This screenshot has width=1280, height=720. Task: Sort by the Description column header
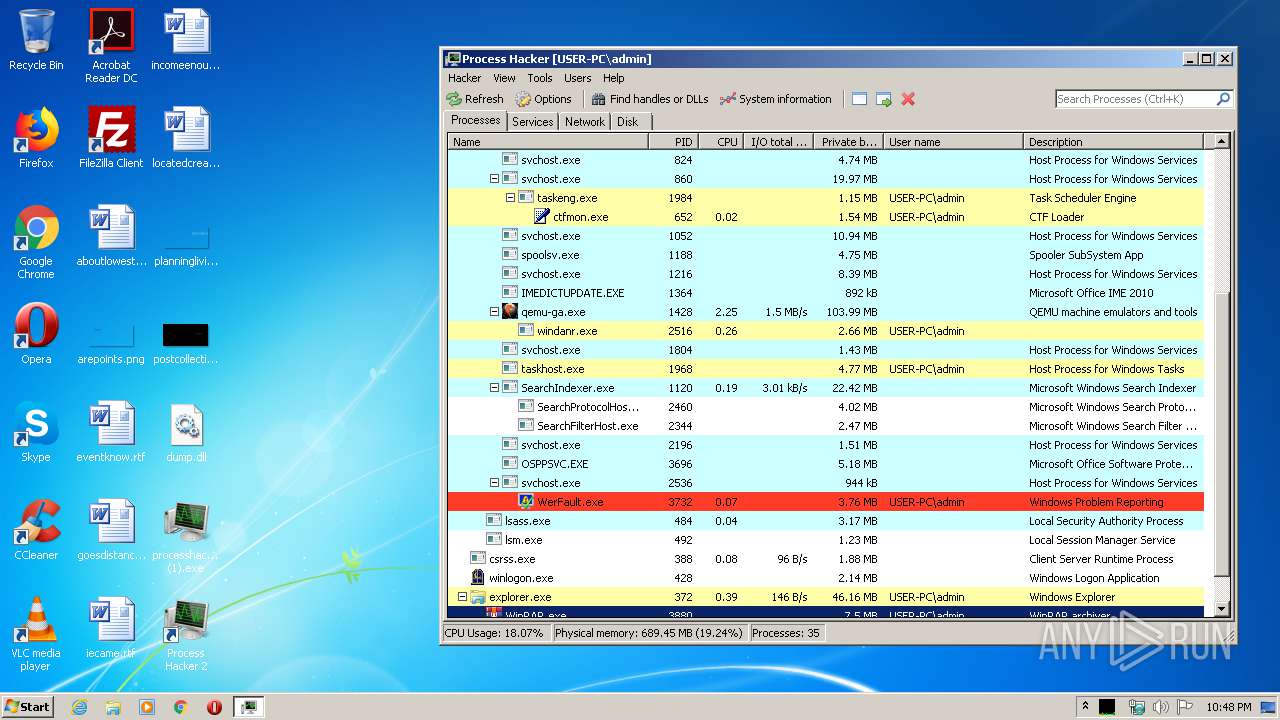click(1114, 142)
